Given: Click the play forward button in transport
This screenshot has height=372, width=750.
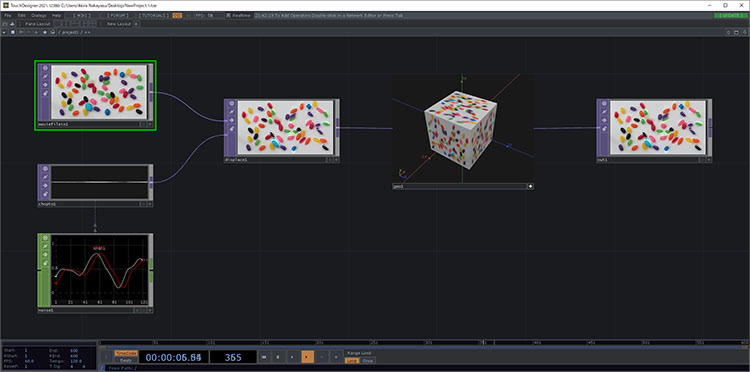Looking at the screenshot, I should (308, 357).
